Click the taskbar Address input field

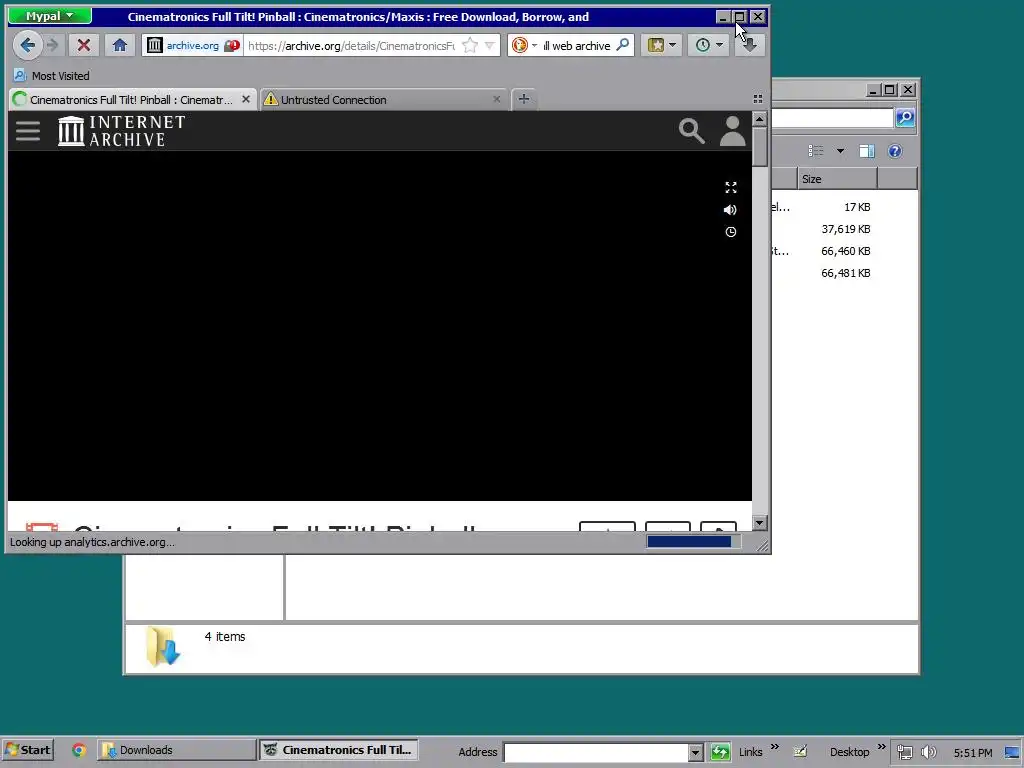(x=596, y=752)
